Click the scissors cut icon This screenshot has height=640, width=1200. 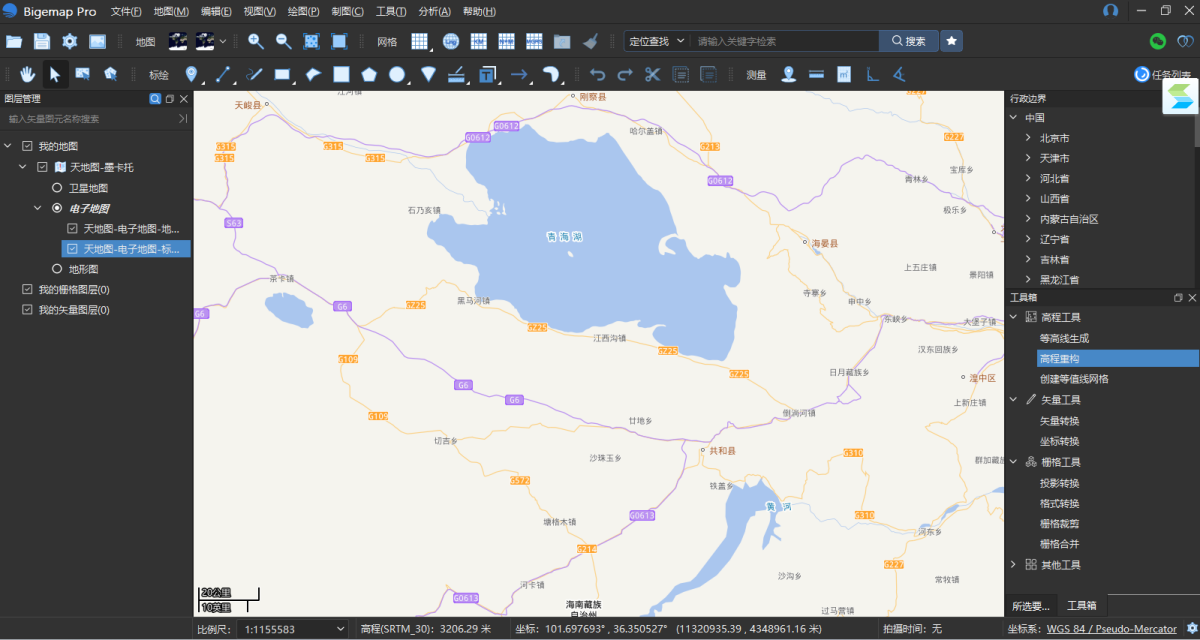tap(652, 74)
